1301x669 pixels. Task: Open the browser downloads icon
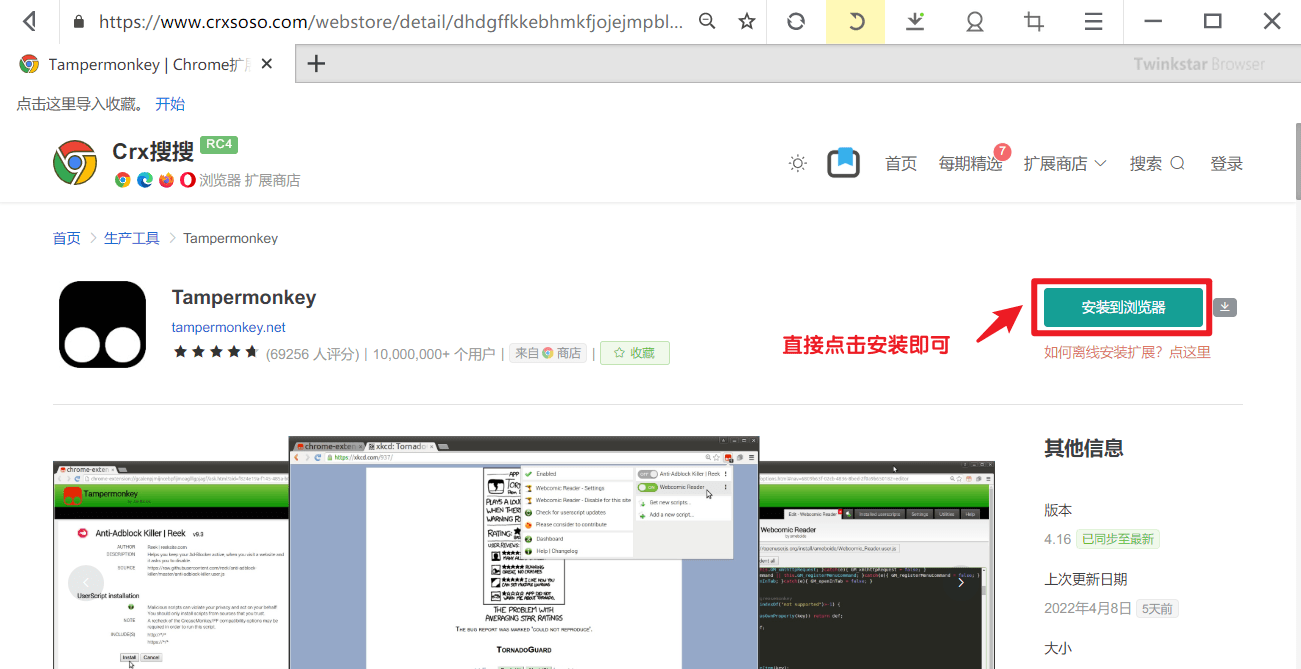coord(915,21)
